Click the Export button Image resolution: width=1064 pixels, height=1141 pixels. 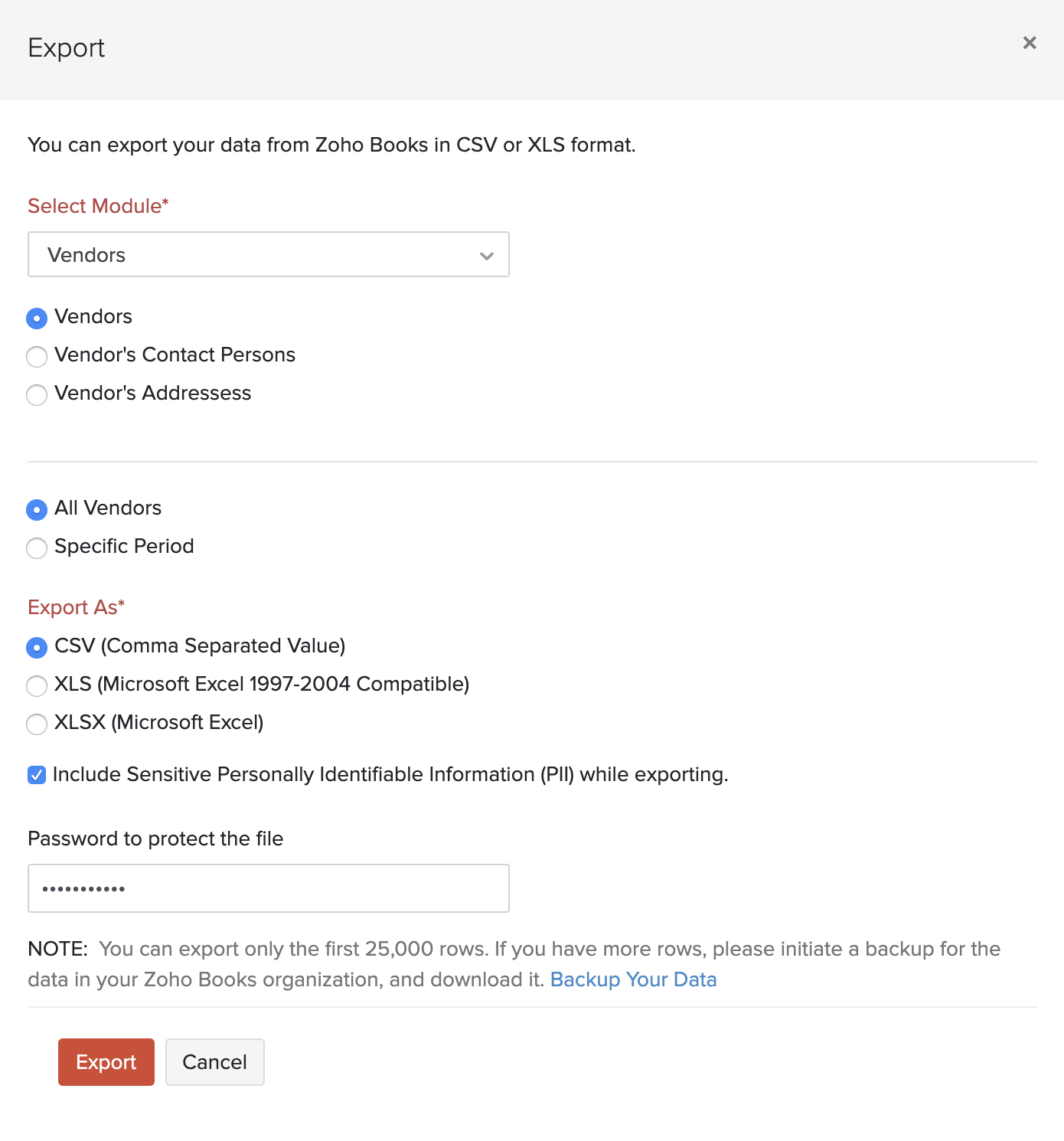(106, 1062)
